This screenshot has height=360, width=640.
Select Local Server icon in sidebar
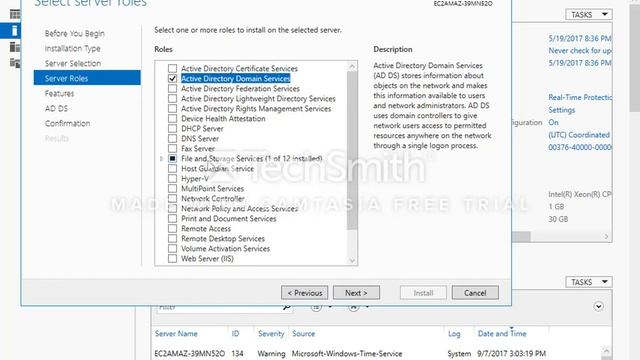pyautogui.click(x=14, y=31)
